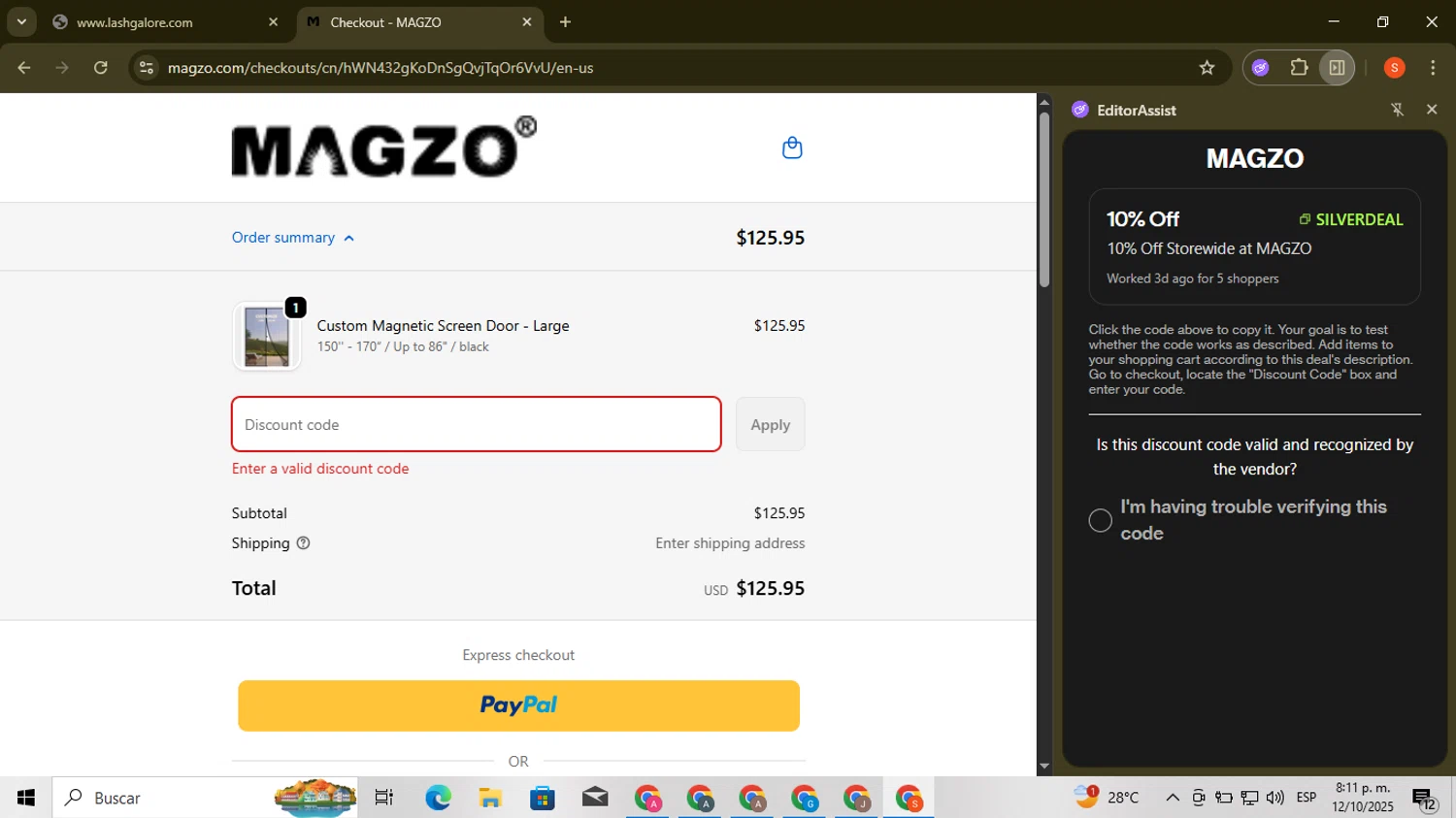
Task: Bookmark this page with the star icon
Action: point(1207,68)
